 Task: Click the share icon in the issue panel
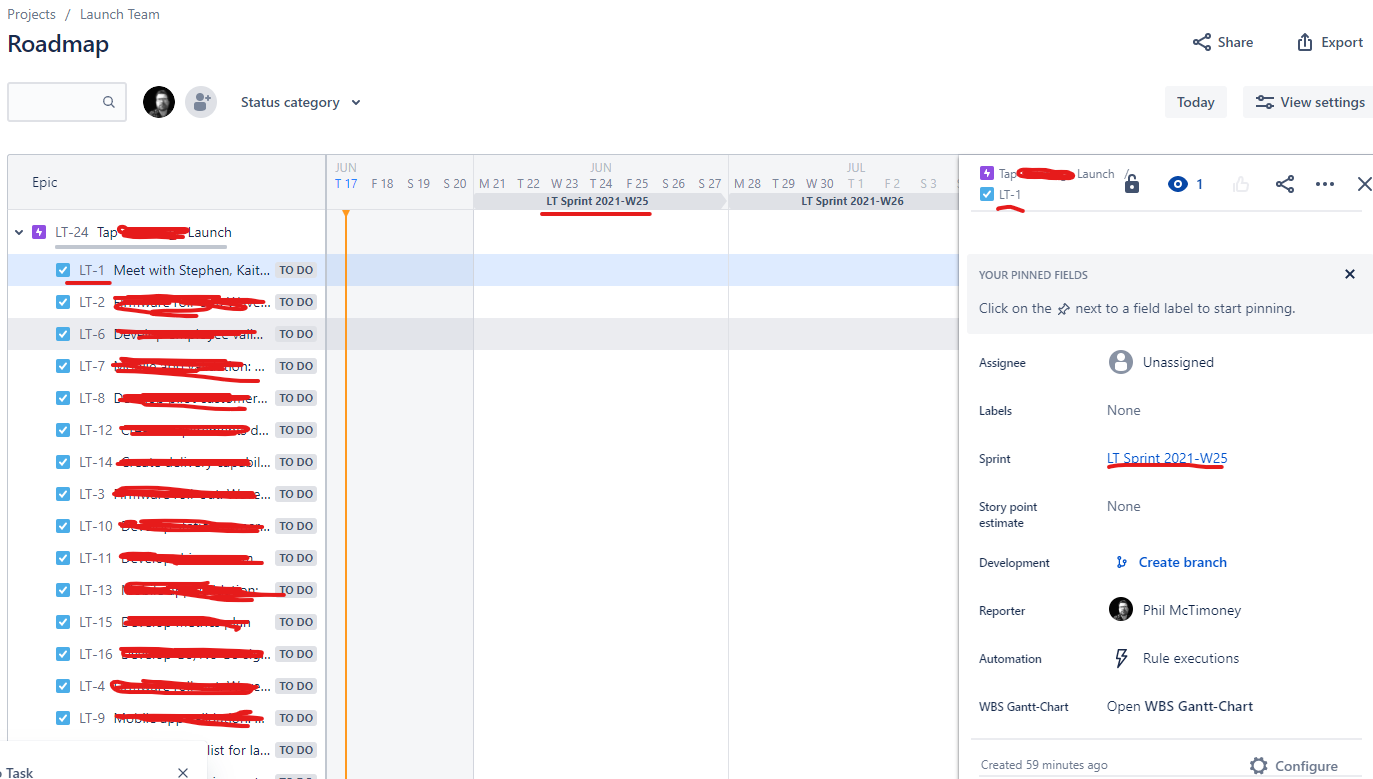[x=1285, y=184]
